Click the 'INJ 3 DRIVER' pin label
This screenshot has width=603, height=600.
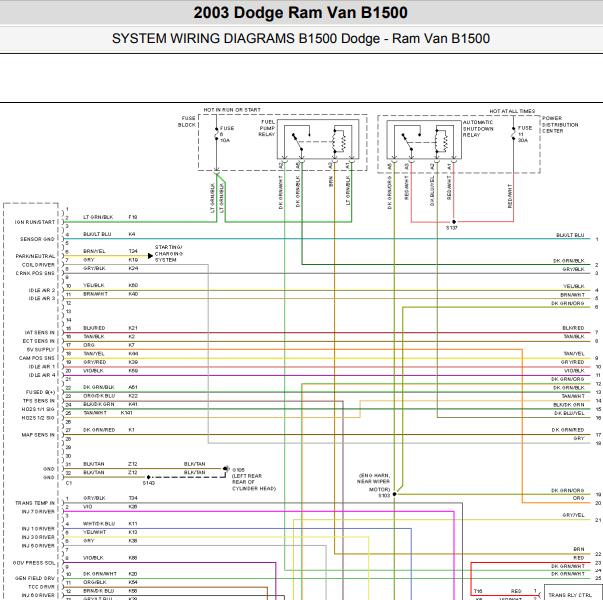[38, 537]
